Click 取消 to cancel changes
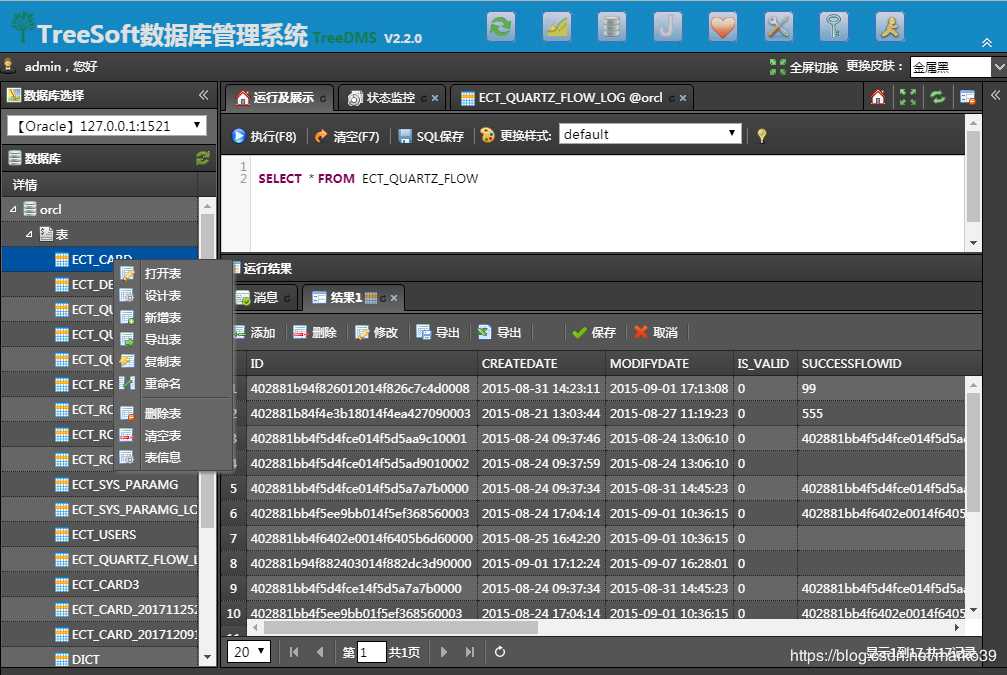Image resolution: width=1007 pixels, height=675 pixels. 656,332
